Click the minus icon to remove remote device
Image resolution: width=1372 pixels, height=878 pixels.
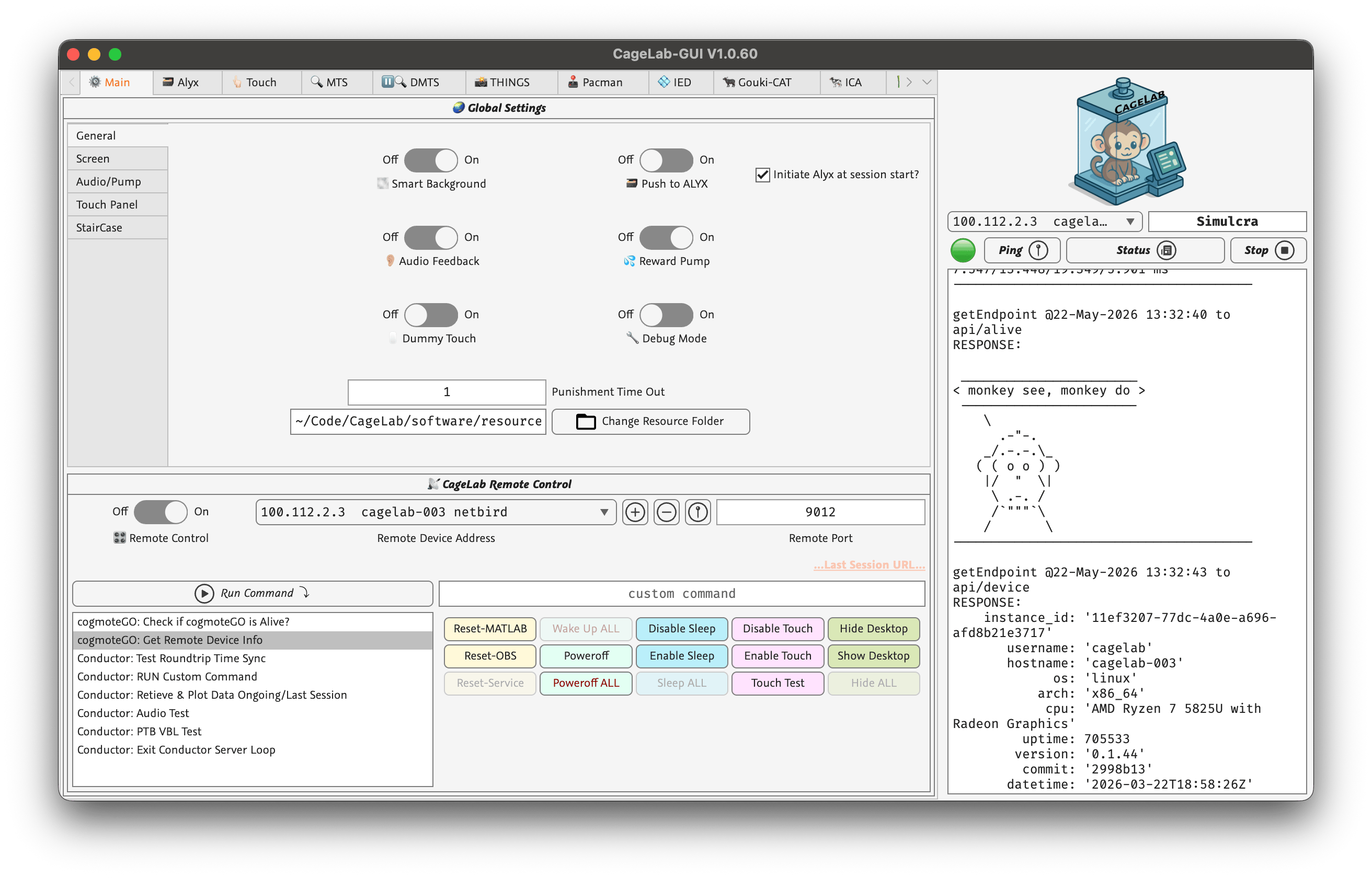click(666, 512)
